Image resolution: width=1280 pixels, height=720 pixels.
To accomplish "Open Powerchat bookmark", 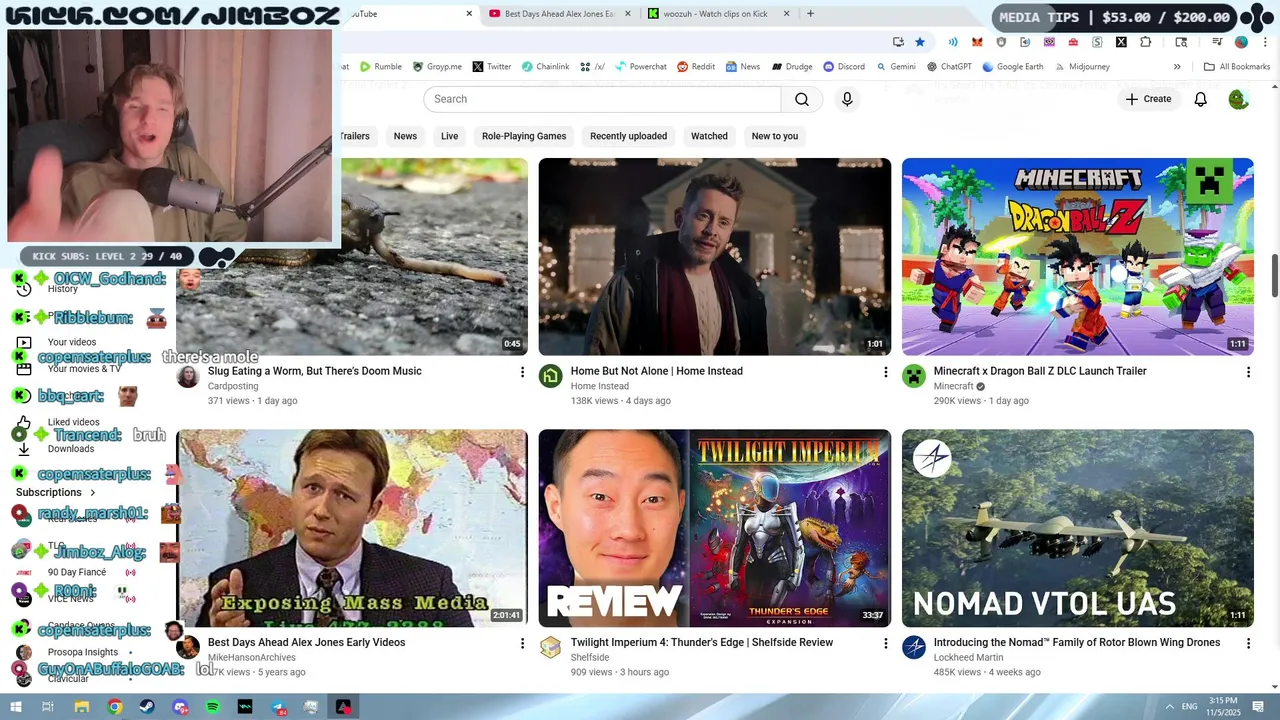I will coord(641,67).
